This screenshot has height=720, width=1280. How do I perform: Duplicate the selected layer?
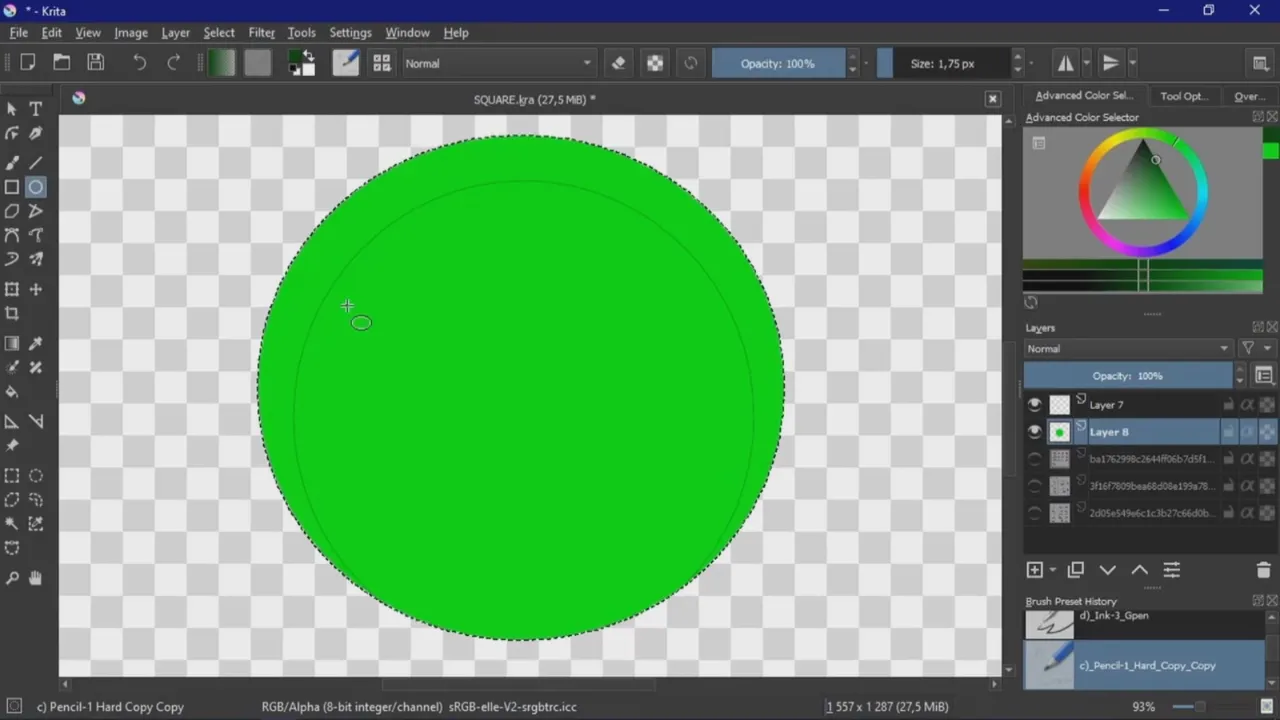point(1076,570)
